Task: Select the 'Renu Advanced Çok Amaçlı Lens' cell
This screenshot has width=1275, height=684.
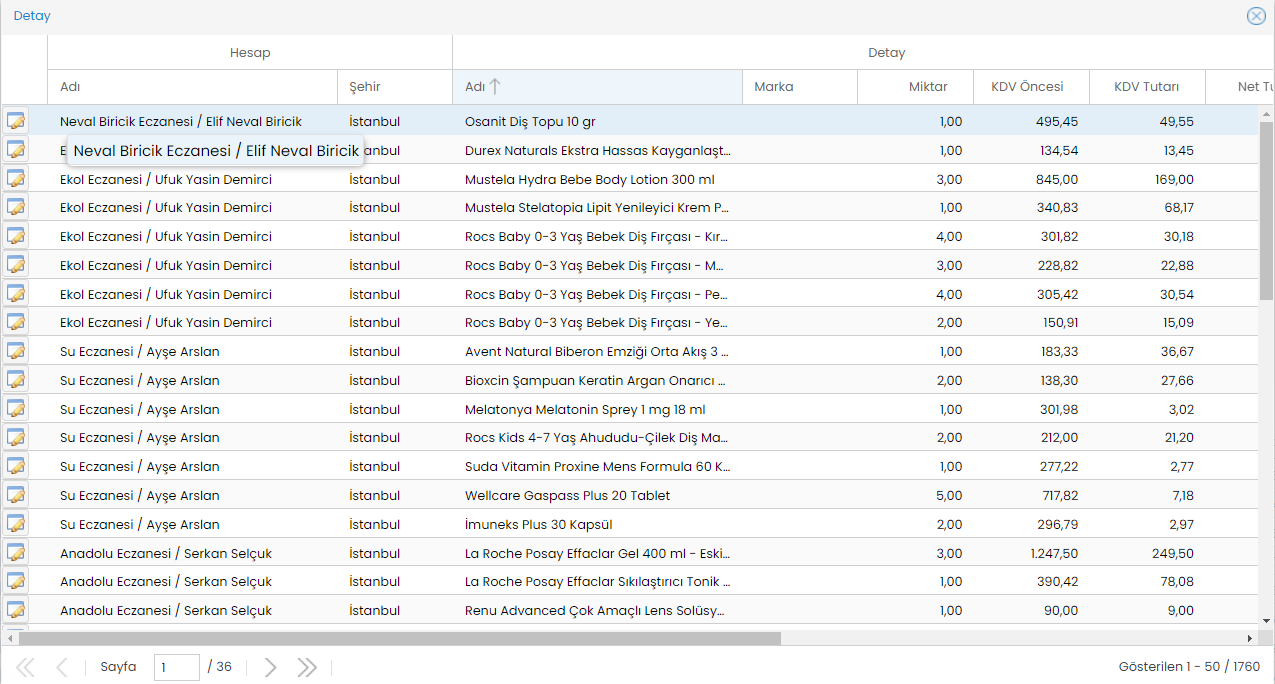Action: [595, 610]
